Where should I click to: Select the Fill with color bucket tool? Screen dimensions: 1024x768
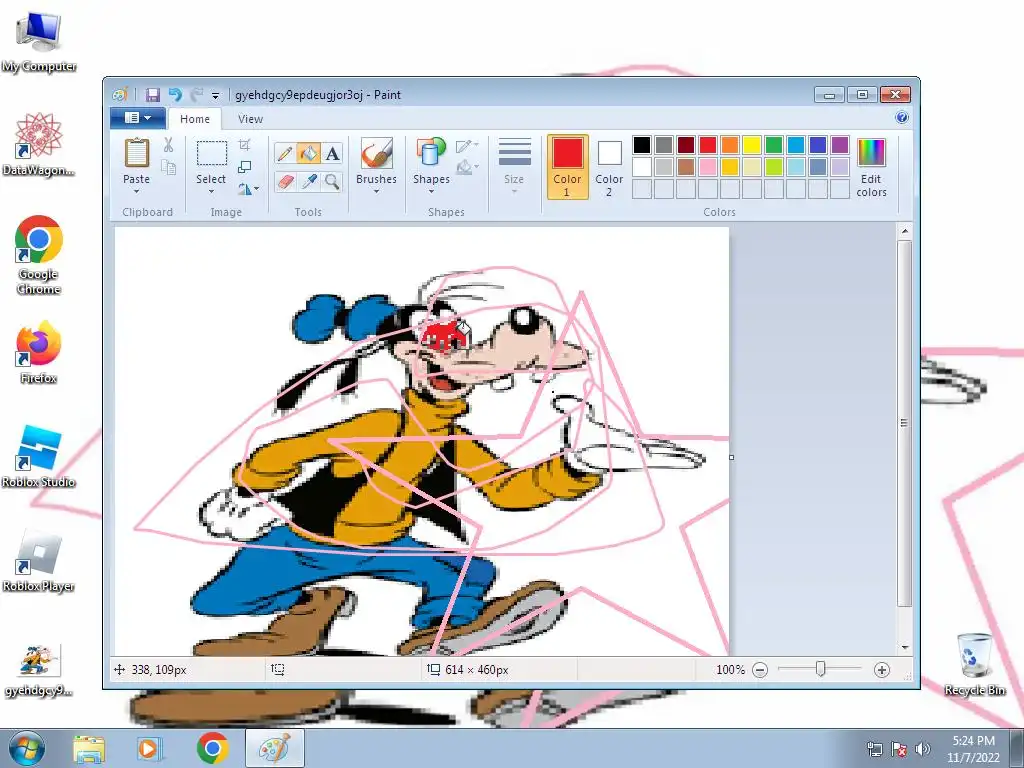(x=308, y=153)
